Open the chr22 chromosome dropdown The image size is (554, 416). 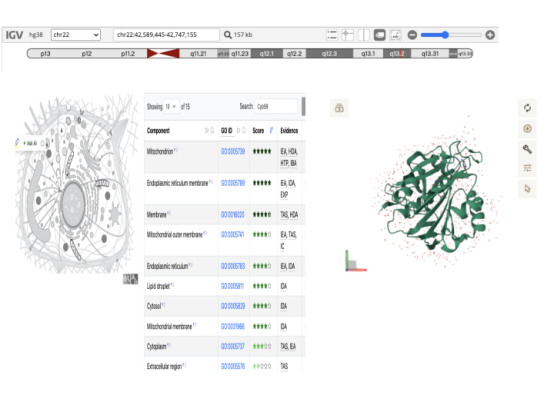(x=76, y=35)
